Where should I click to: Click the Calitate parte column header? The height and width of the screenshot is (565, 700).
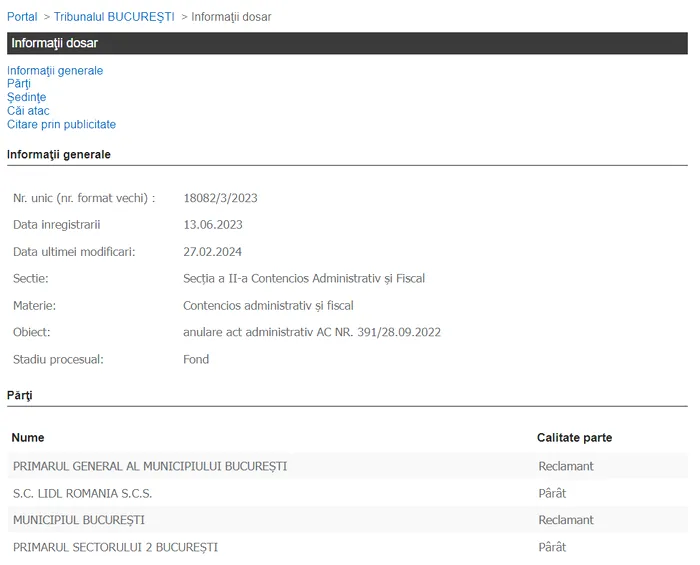pos(574,438)
